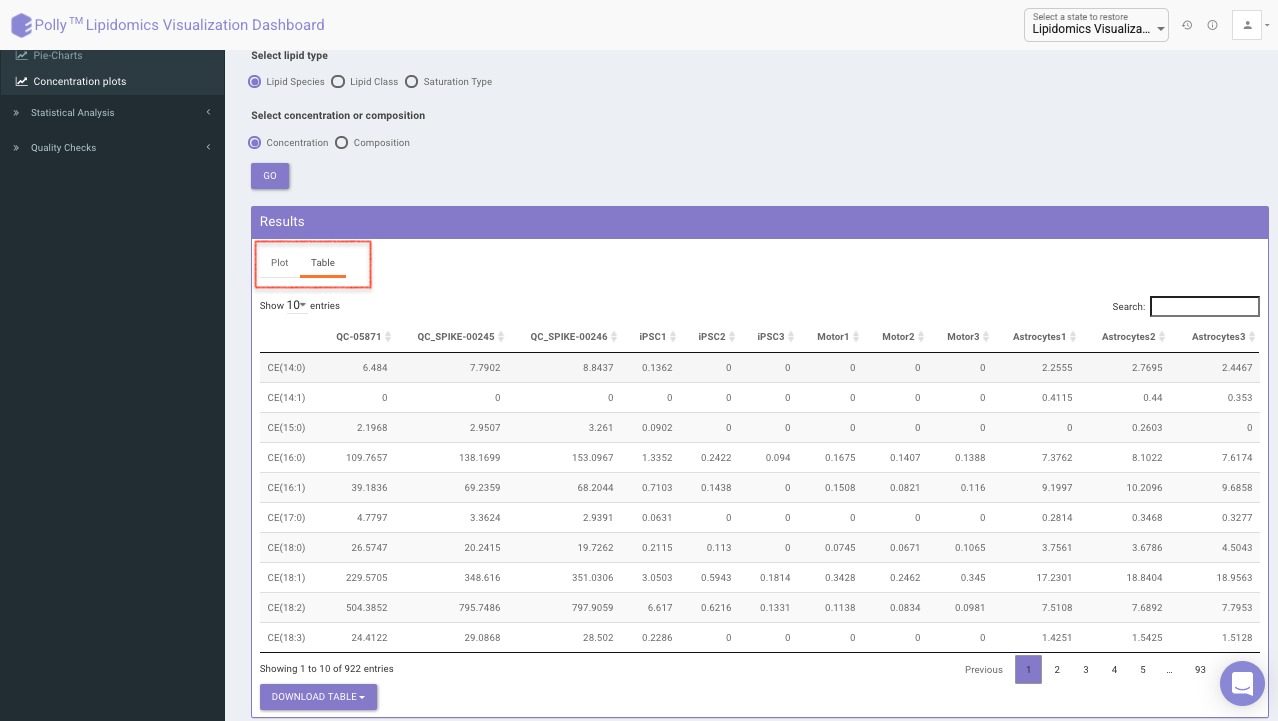The image size is (1278, 721).
Task: Expand Statistical Analysis sidebar section
Action: 112,113
